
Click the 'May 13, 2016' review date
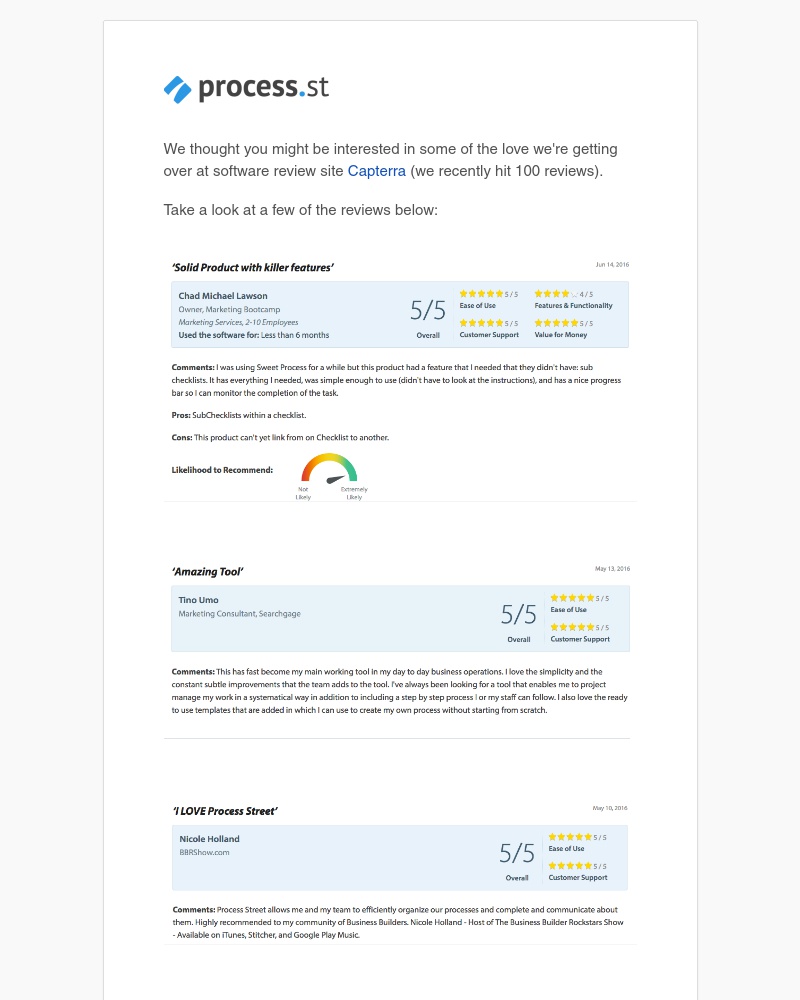click(612, 568)
